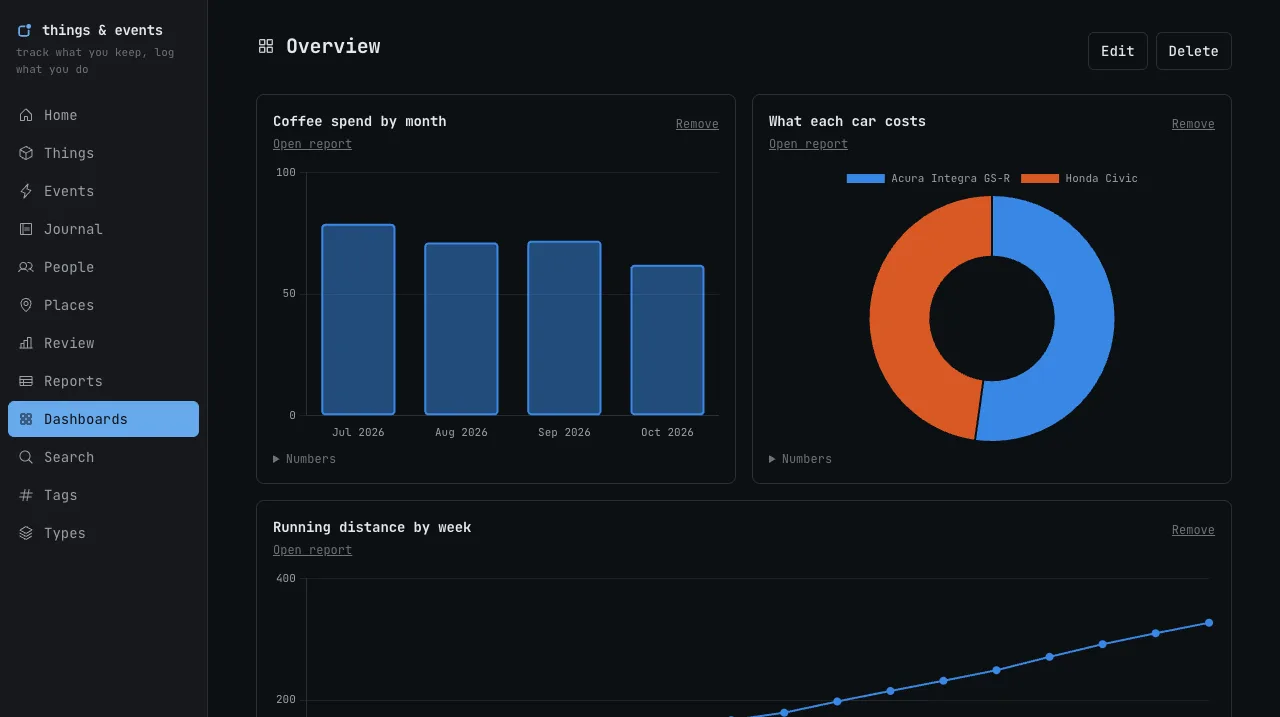Select the Dashboards menu item
This screenshot has width=1280, height=717.
coord(103,419)
